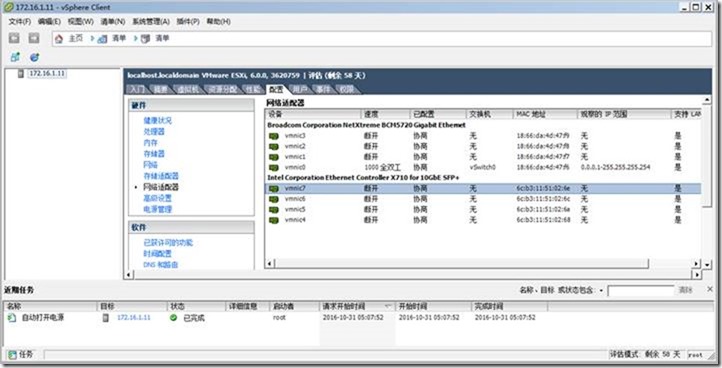The image size is (722, 368).
Task: Open 已获许可的功能 software link
Action: [x=168, y=243]
